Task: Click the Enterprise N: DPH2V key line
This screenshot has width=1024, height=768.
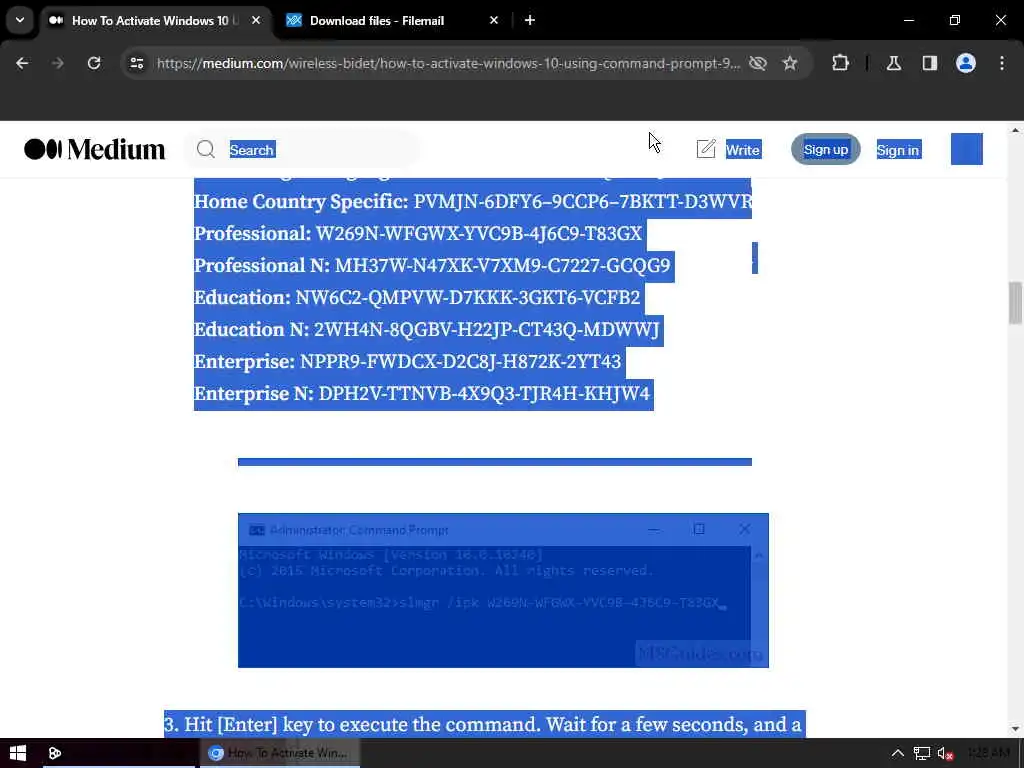Action: click(x=422, y=393)
